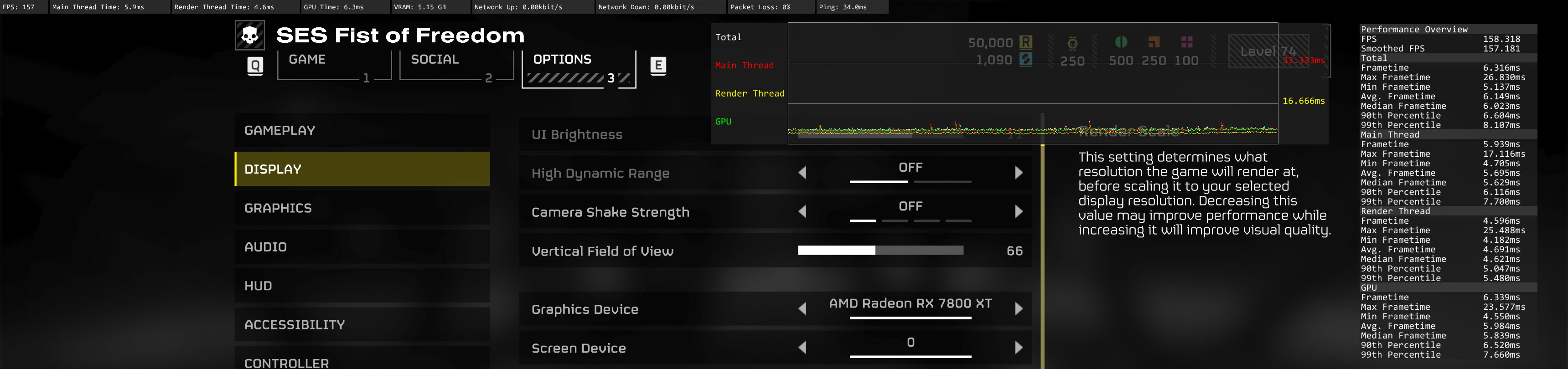Image resolution: width=1568 pixels, height=369 pixels.
Task: Click the E next-tab key icon
Action: coord(658,66)
